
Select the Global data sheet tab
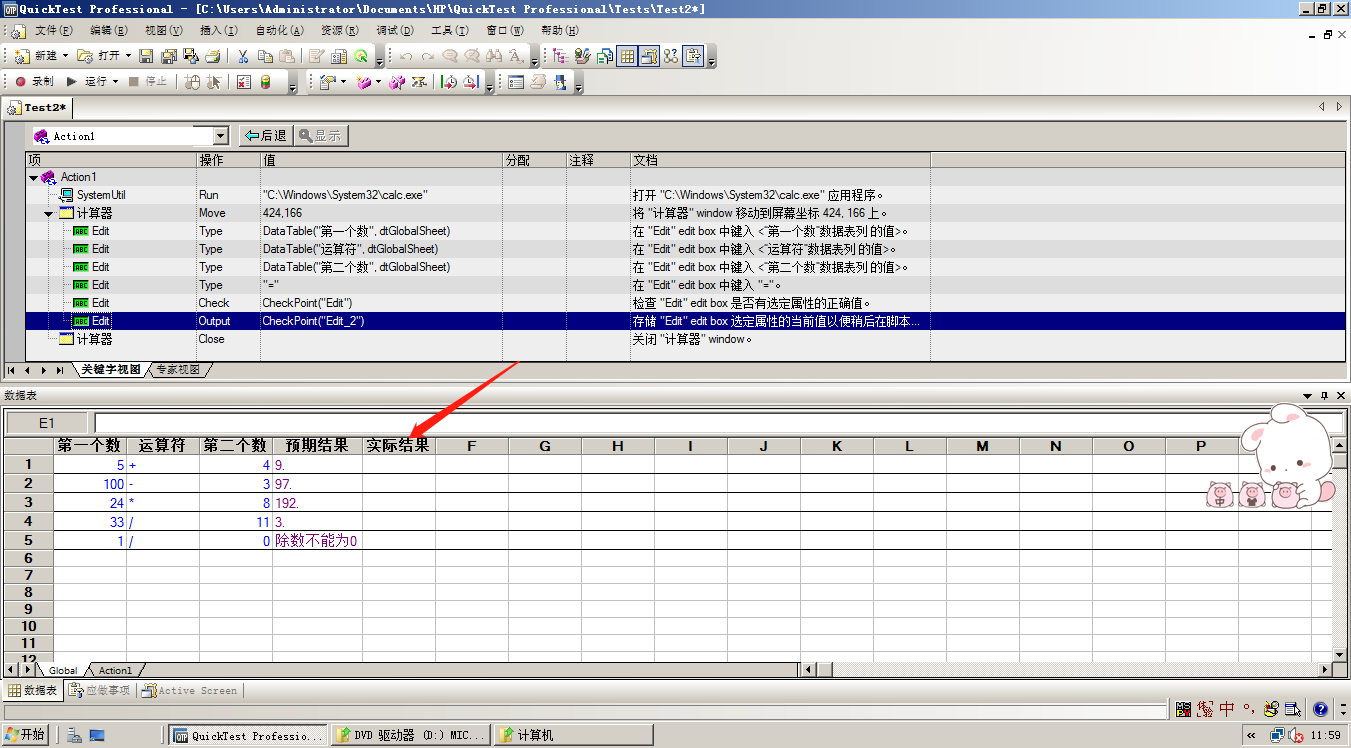[x=63, y=670]
